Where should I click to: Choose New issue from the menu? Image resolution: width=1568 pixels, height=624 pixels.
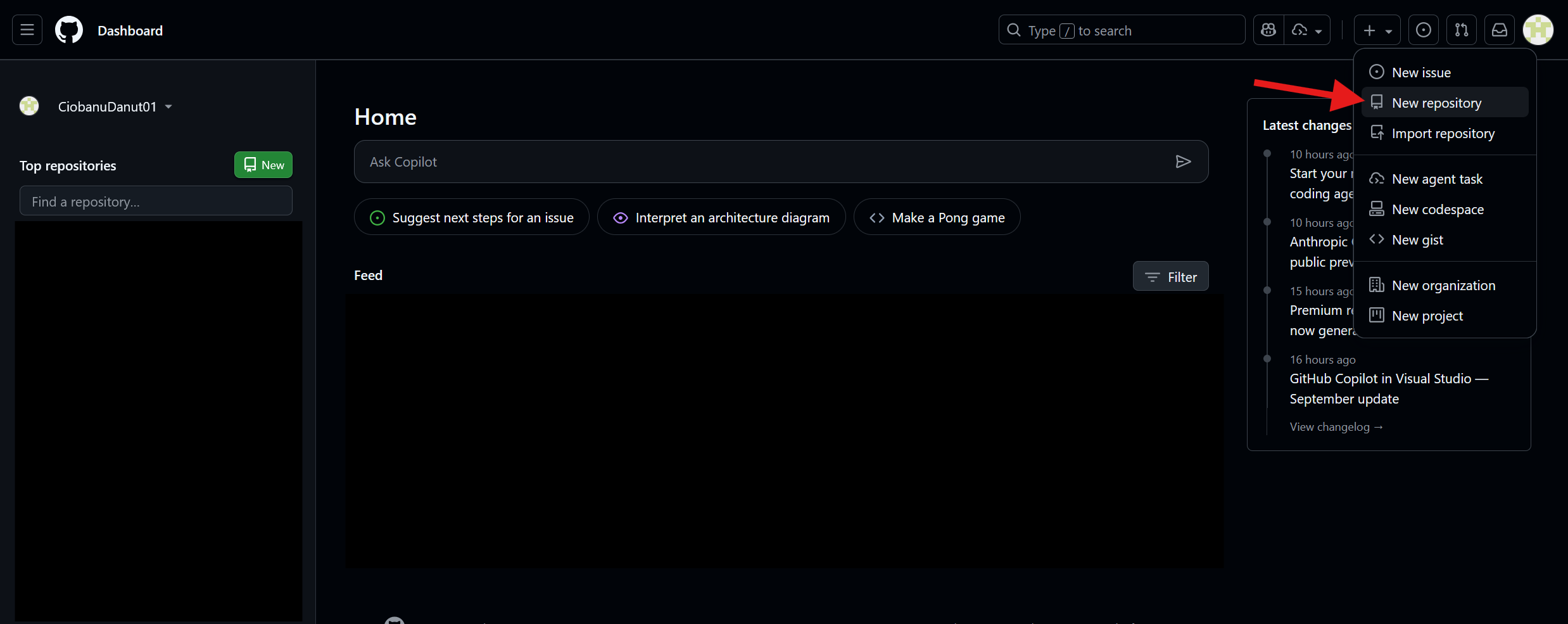1421,72
